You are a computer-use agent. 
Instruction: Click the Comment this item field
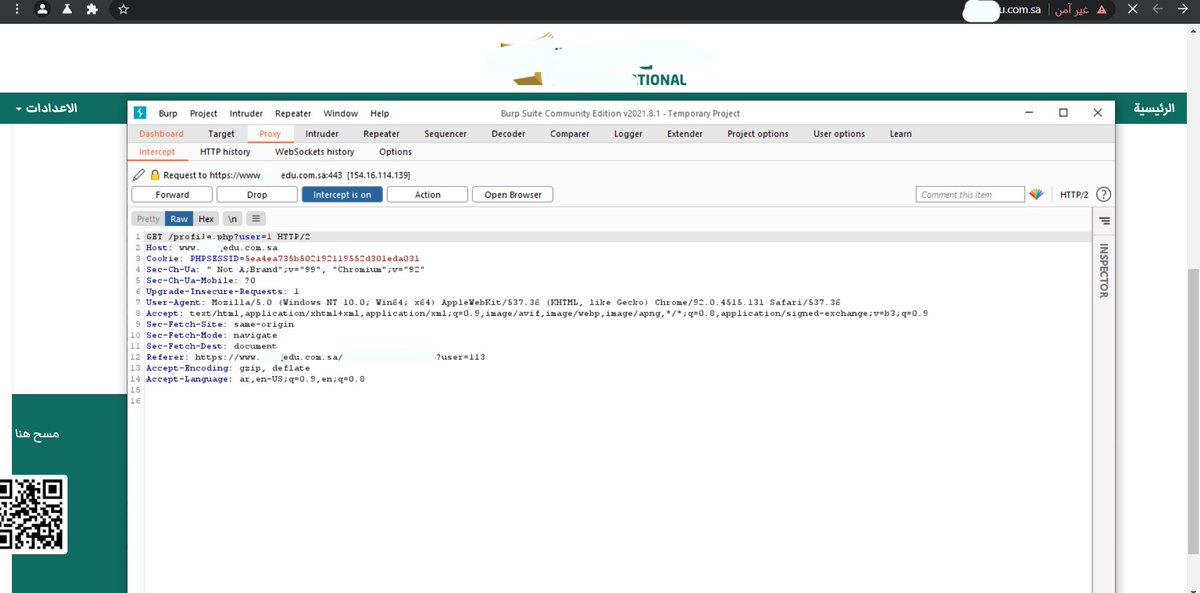970,195
